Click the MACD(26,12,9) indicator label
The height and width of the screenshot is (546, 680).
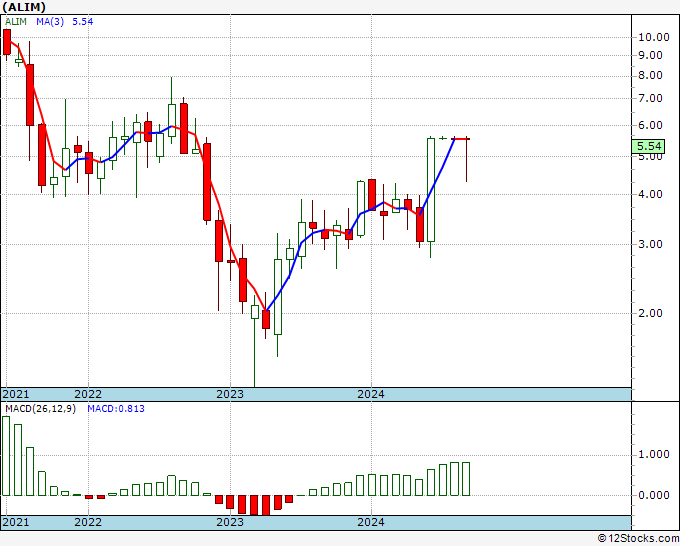pos(40,409)
